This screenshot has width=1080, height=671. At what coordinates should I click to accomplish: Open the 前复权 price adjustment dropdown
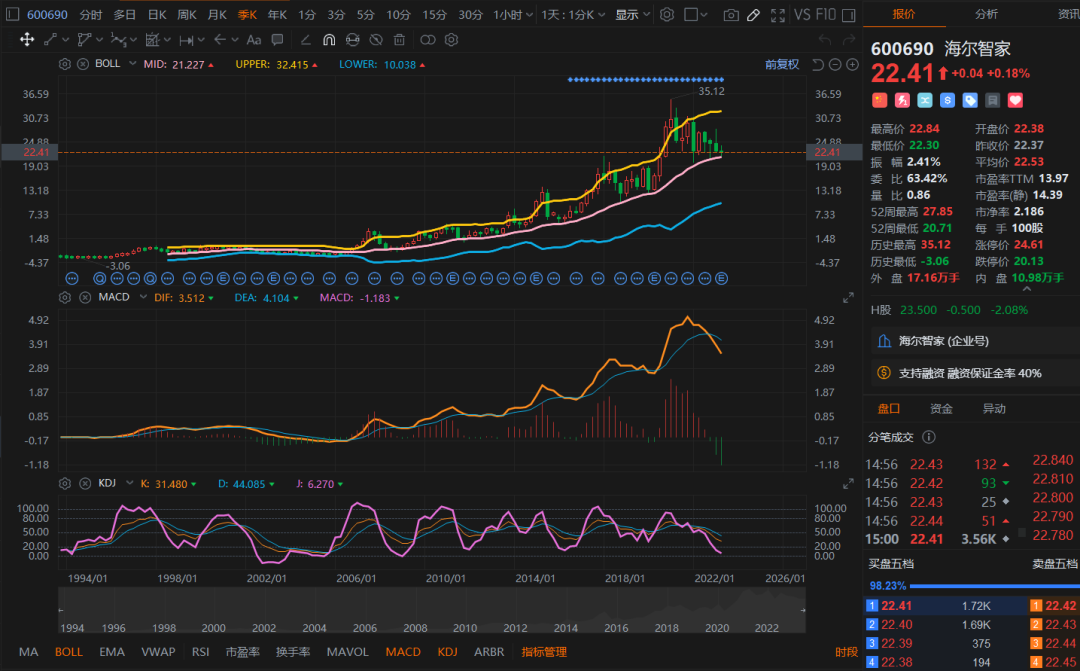coord(781,64)
